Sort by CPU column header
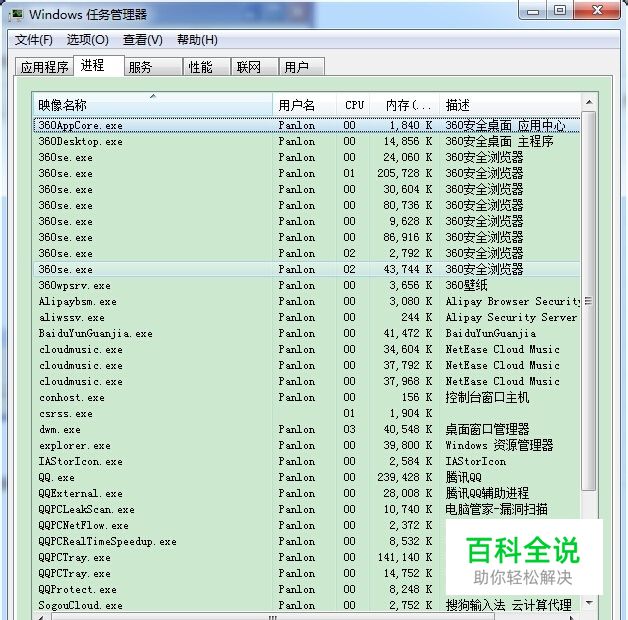The image size is (628, 620). click(x=353, y=105)
